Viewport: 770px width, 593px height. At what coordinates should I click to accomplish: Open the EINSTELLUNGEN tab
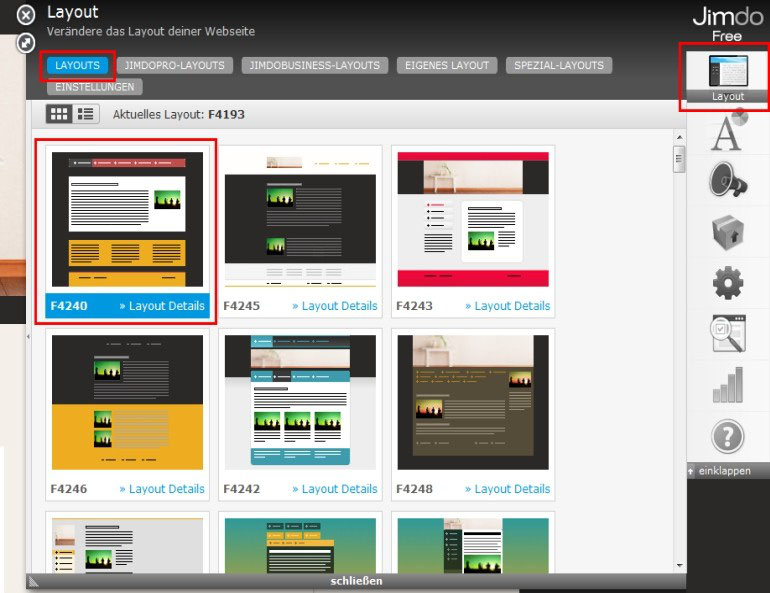(x=95, y=87)
